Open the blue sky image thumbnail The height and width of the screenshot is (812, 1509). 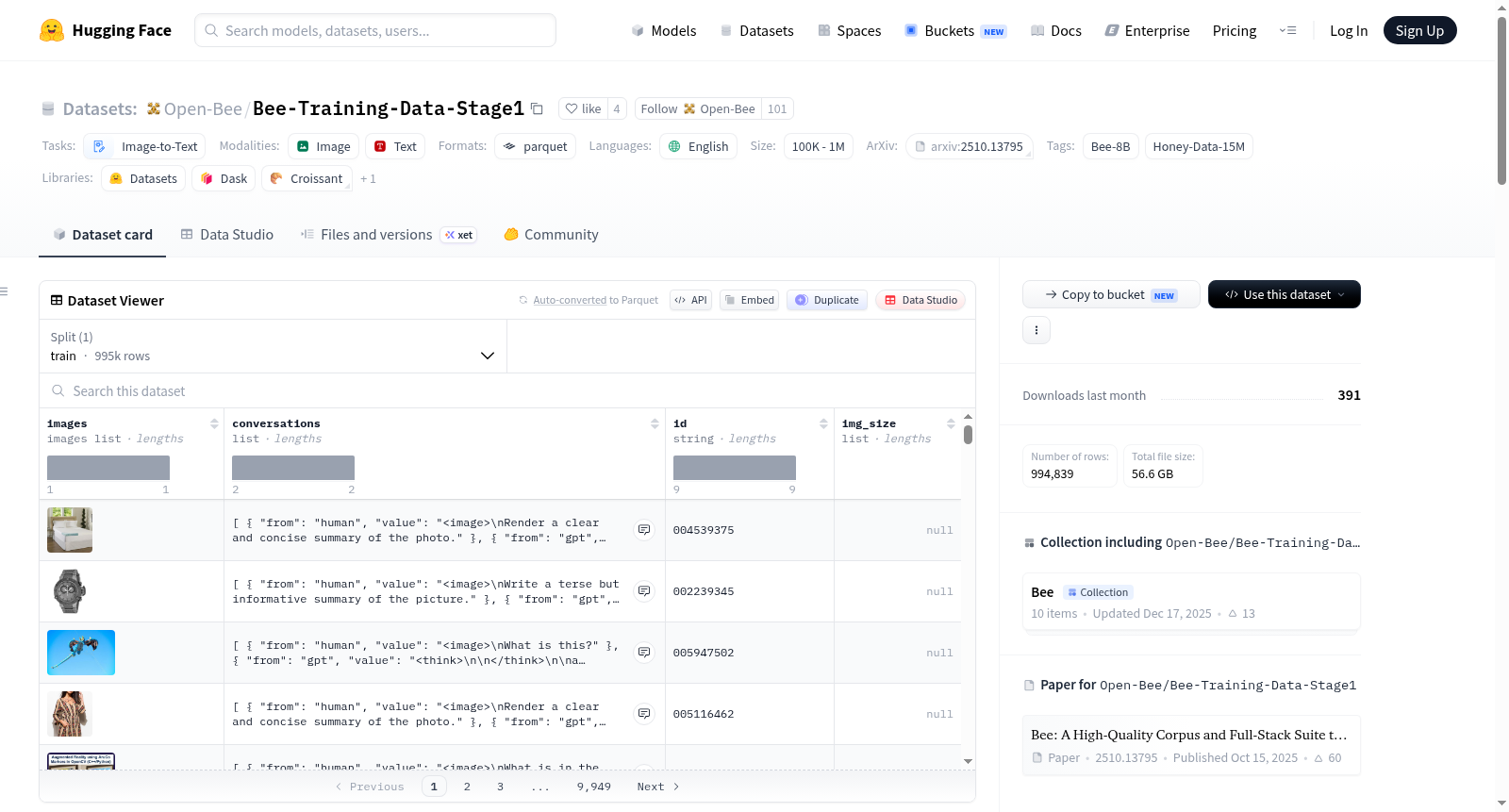(x=81, y=653)
